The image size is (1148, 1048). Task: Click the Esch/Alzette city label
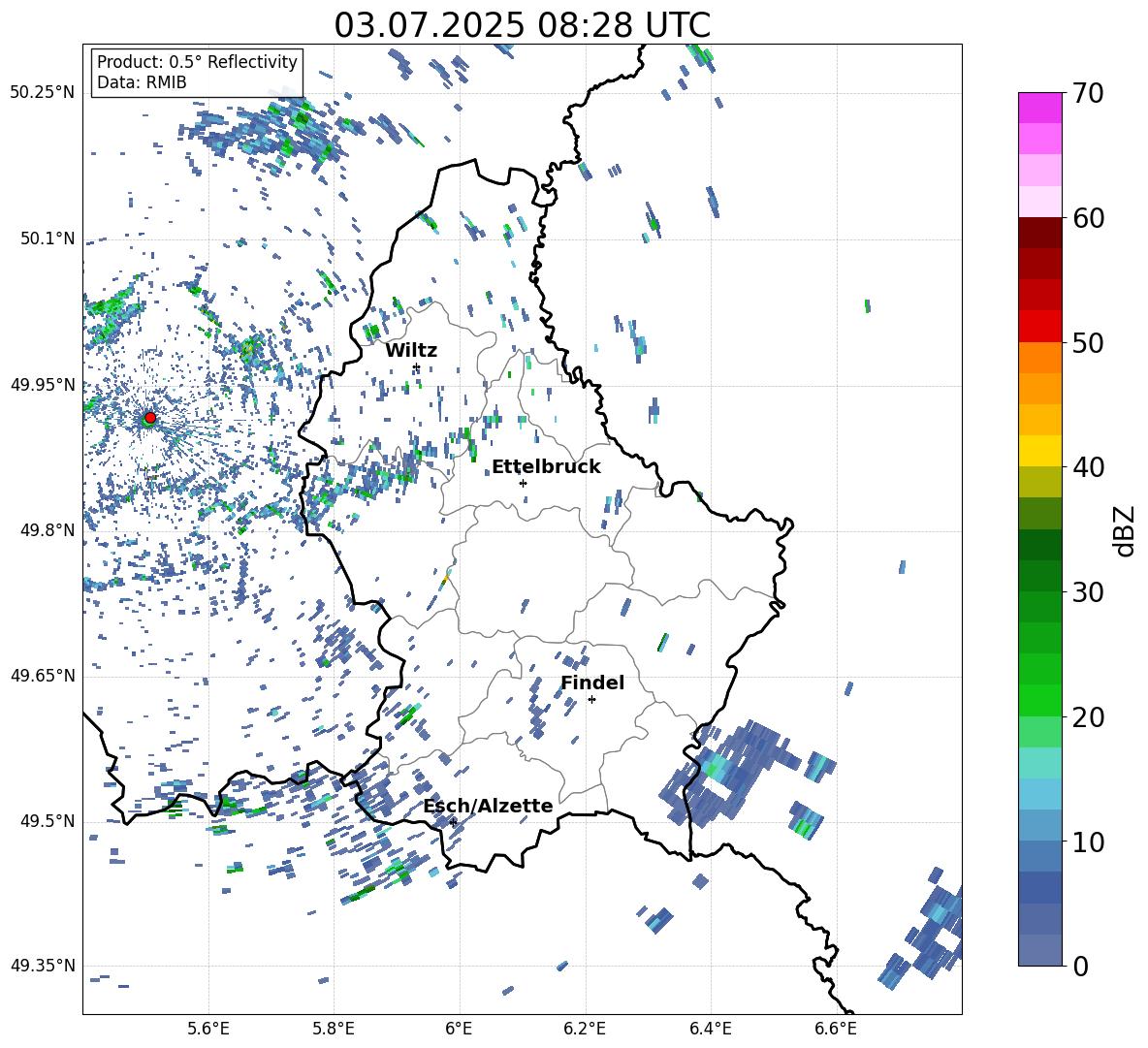click(x=489, y=806)
